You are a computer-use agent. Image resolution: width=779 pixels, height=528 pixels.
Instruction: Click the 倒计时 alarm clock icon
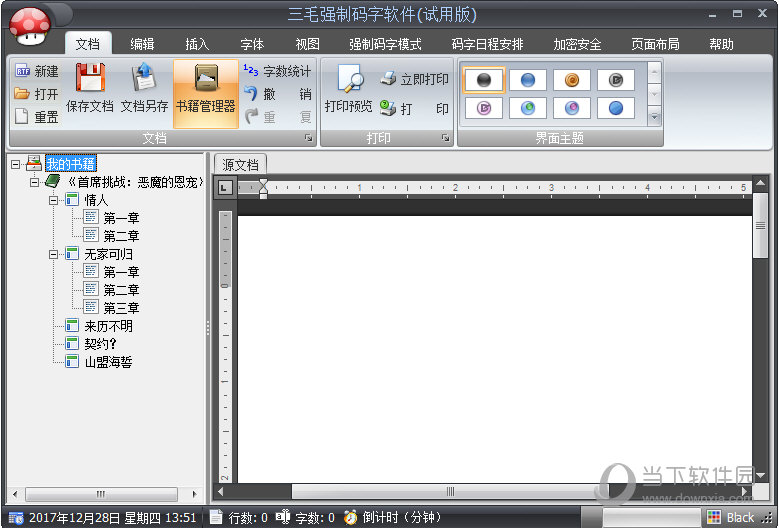point(350,517)
